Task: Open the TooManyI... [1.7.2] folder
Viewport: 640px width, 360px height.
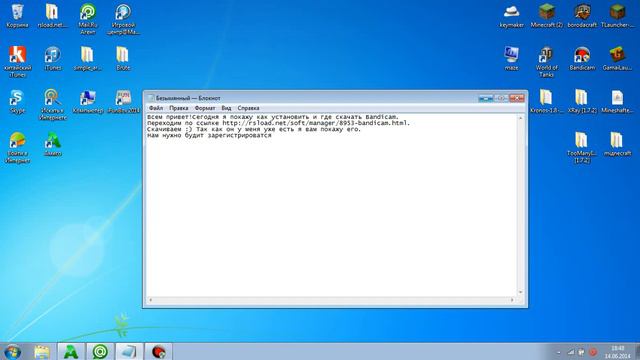Action: pos(582,147)
